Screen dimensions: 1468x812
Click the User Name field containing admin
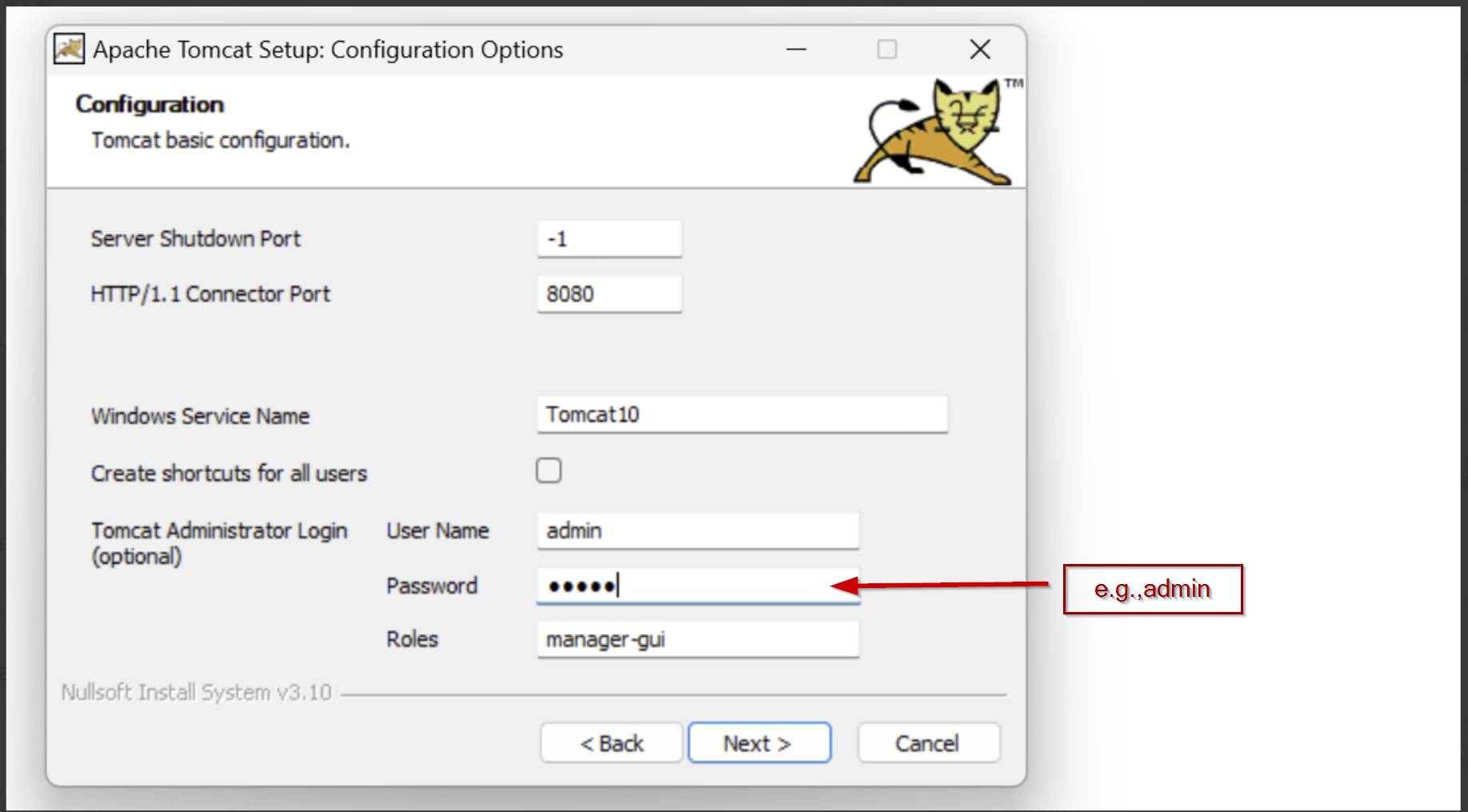(x=697, y=530)
